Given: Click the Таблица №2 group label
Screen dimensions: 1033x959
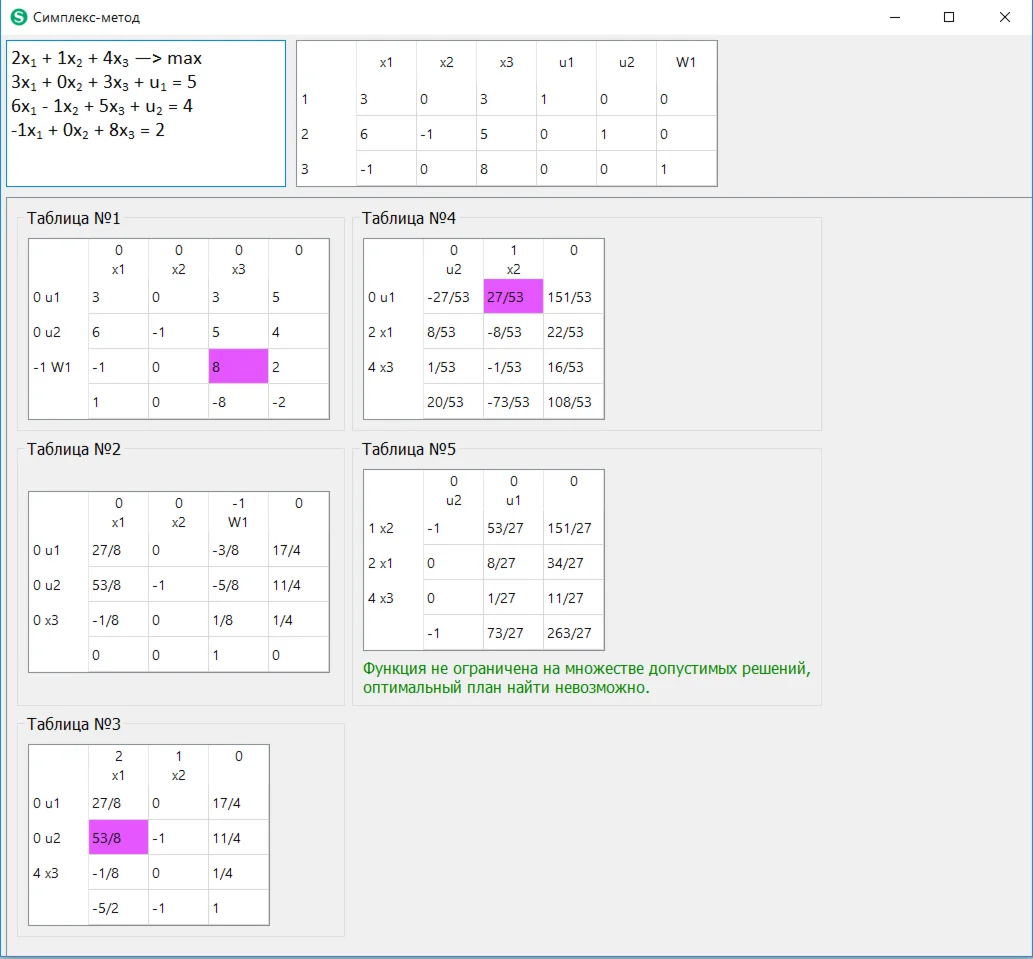Looking at the screenshot, I should click(x=74, y=450).
